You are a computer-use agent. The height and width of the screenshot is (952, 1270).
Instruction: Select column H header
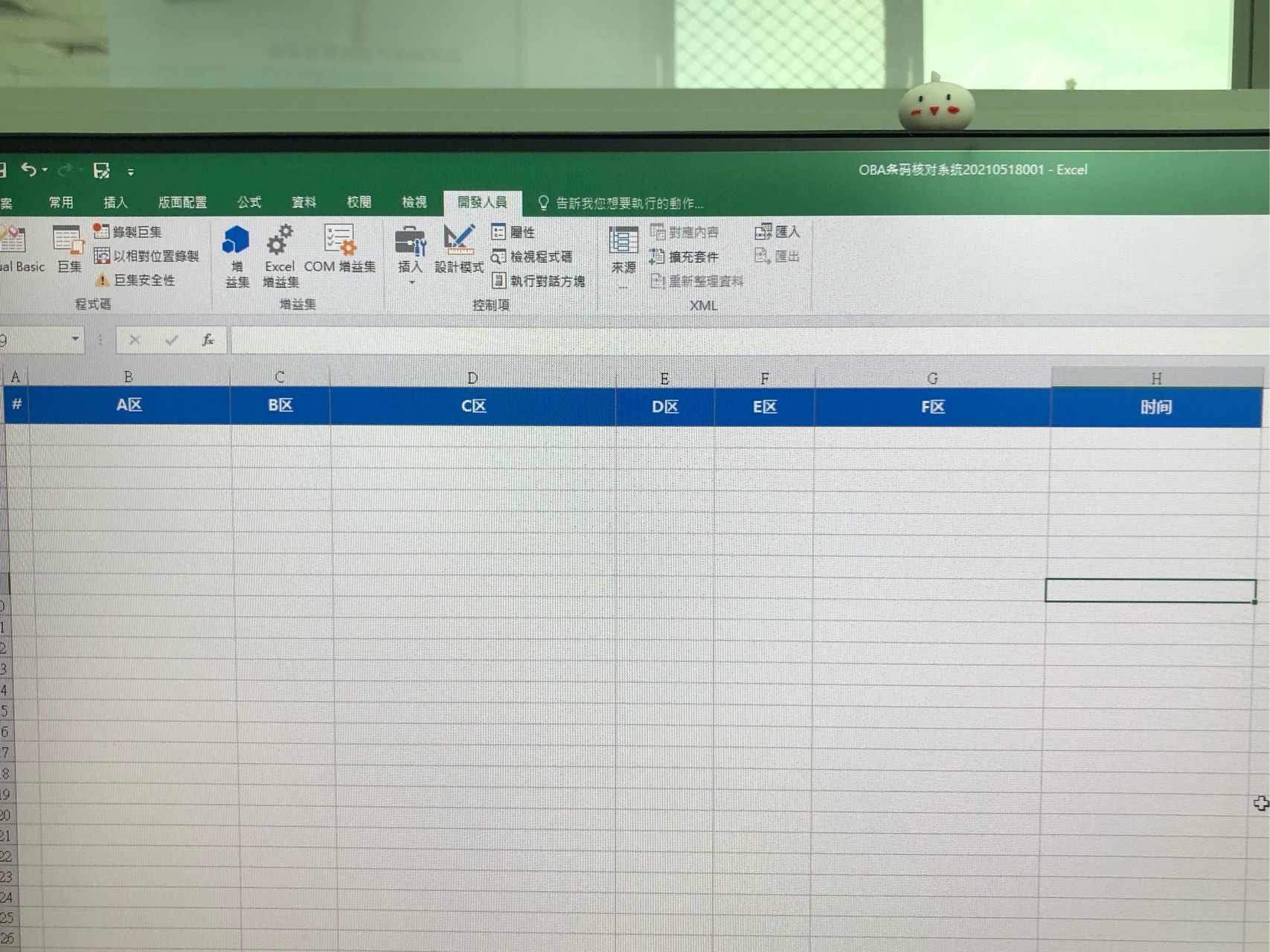click(1157, 378)
